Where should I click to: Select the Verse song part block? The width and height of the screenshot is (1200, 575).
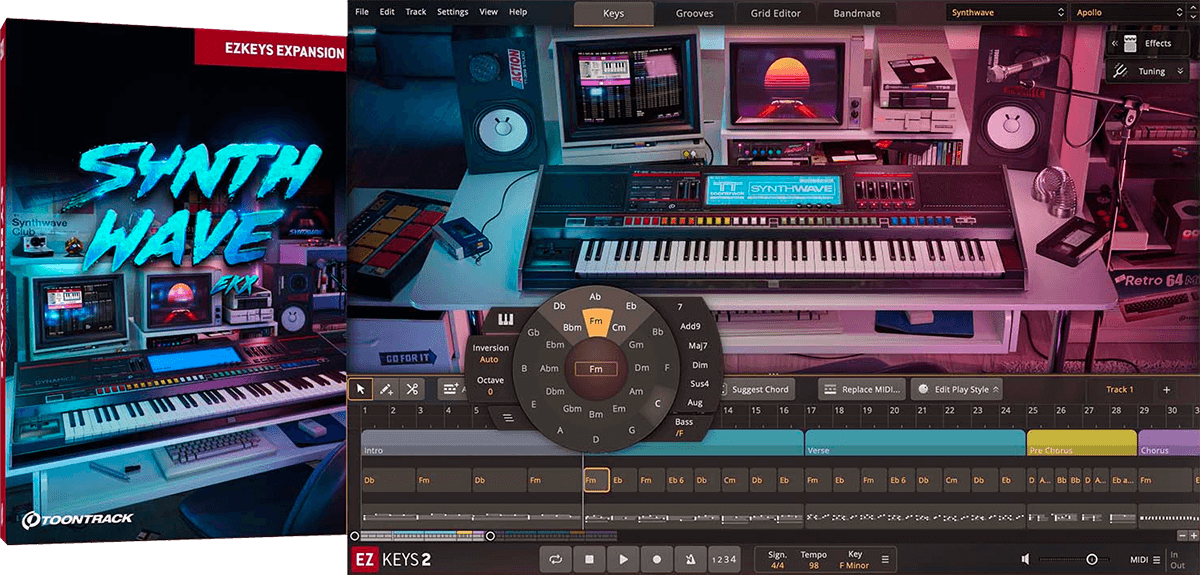(914, 445)
